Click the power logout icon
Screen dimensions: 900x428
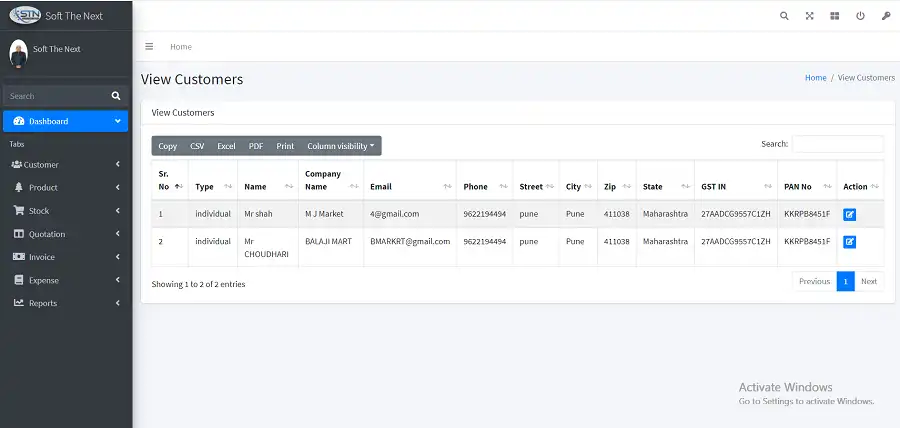click(x=860, y=16)
